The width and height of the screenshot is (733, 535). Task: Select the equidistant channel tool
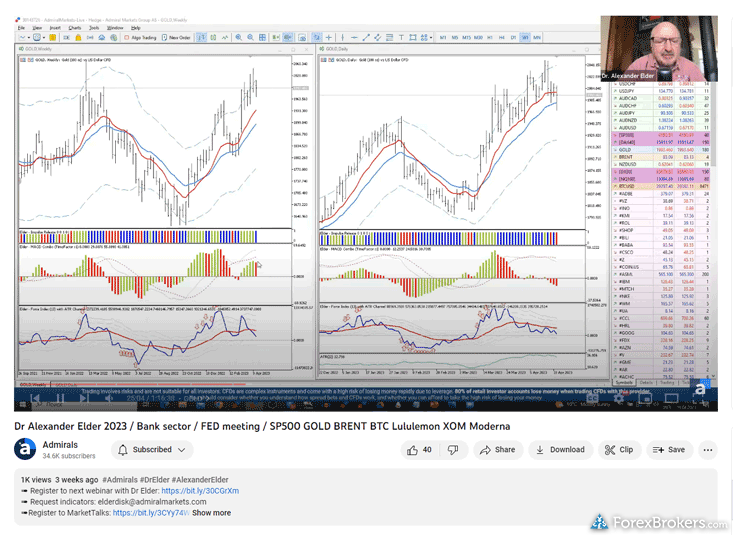378,37
